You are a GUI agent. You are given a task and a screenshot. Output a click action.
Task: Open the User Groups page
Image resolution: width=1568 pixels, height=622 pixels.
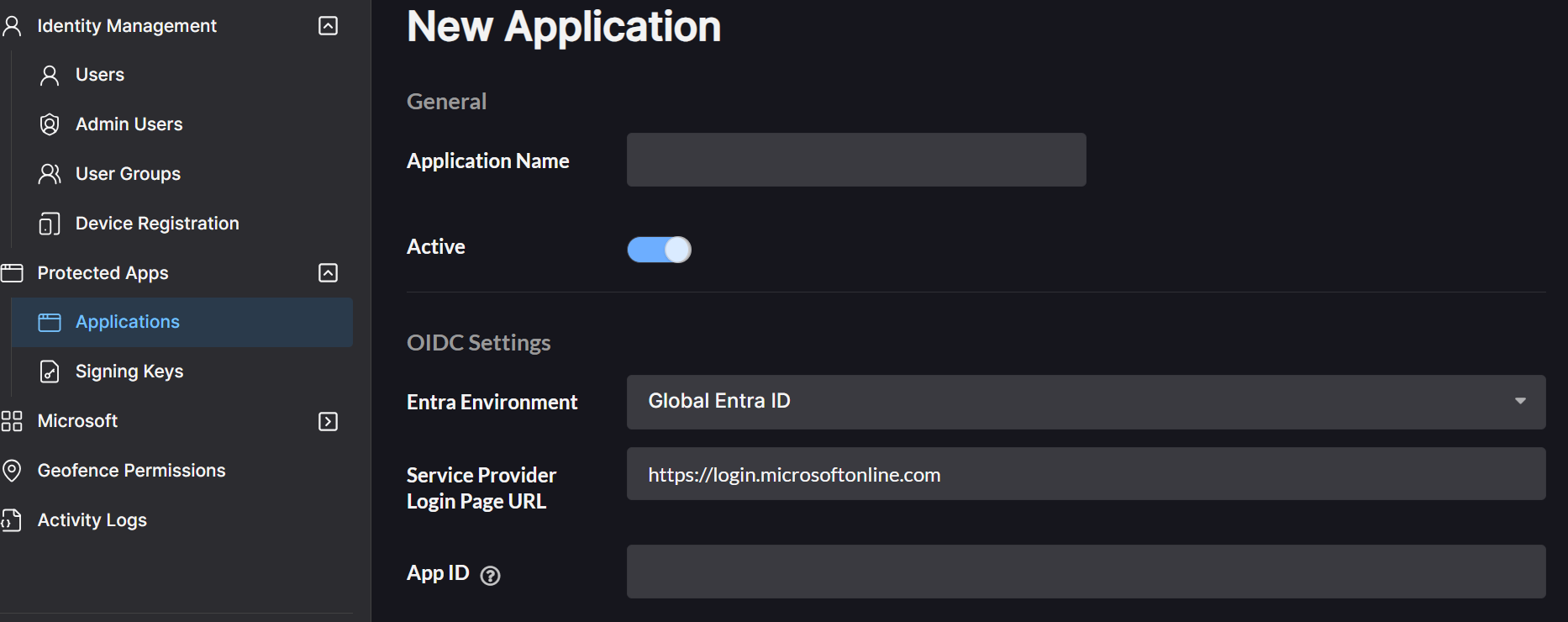tap(128, 174)
